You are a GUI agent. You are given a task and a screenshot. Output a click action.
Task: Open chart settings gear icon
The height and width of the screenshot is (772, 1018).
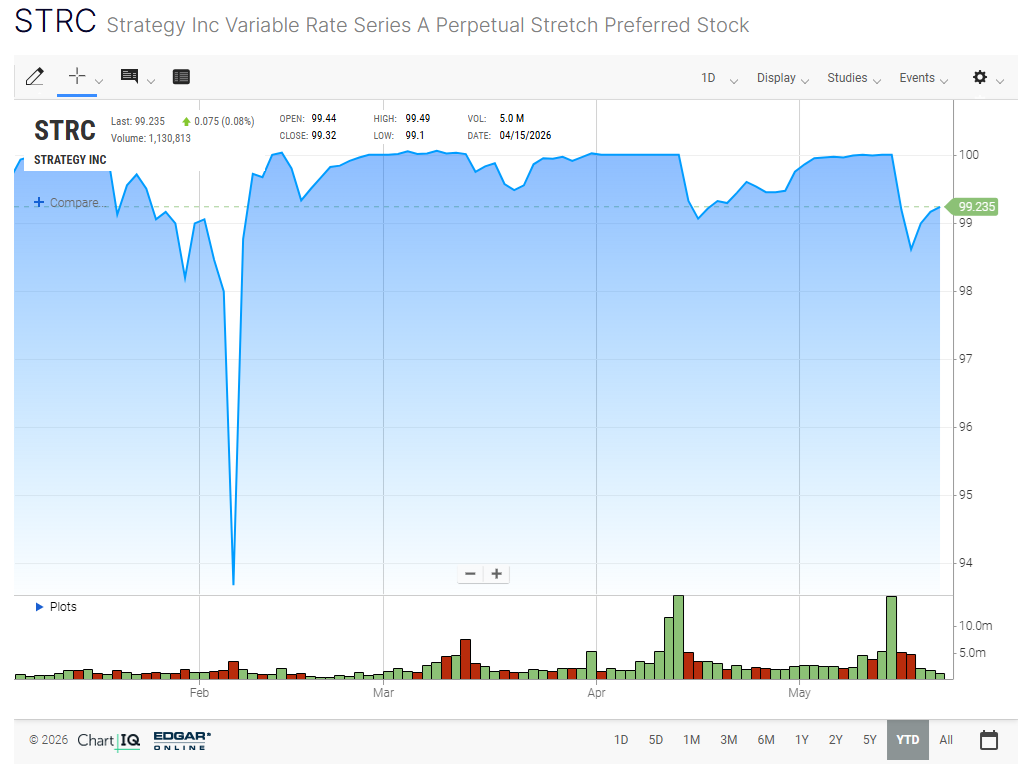pyautogui.click(x=980, y=77)
